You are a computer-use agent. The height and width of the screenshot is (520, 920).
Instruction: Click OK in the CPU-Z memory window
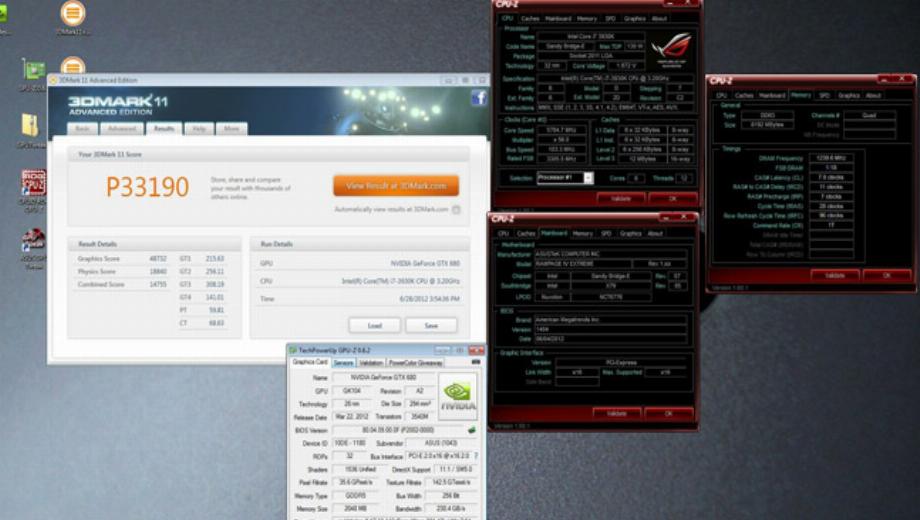click(x=887, y=275)
